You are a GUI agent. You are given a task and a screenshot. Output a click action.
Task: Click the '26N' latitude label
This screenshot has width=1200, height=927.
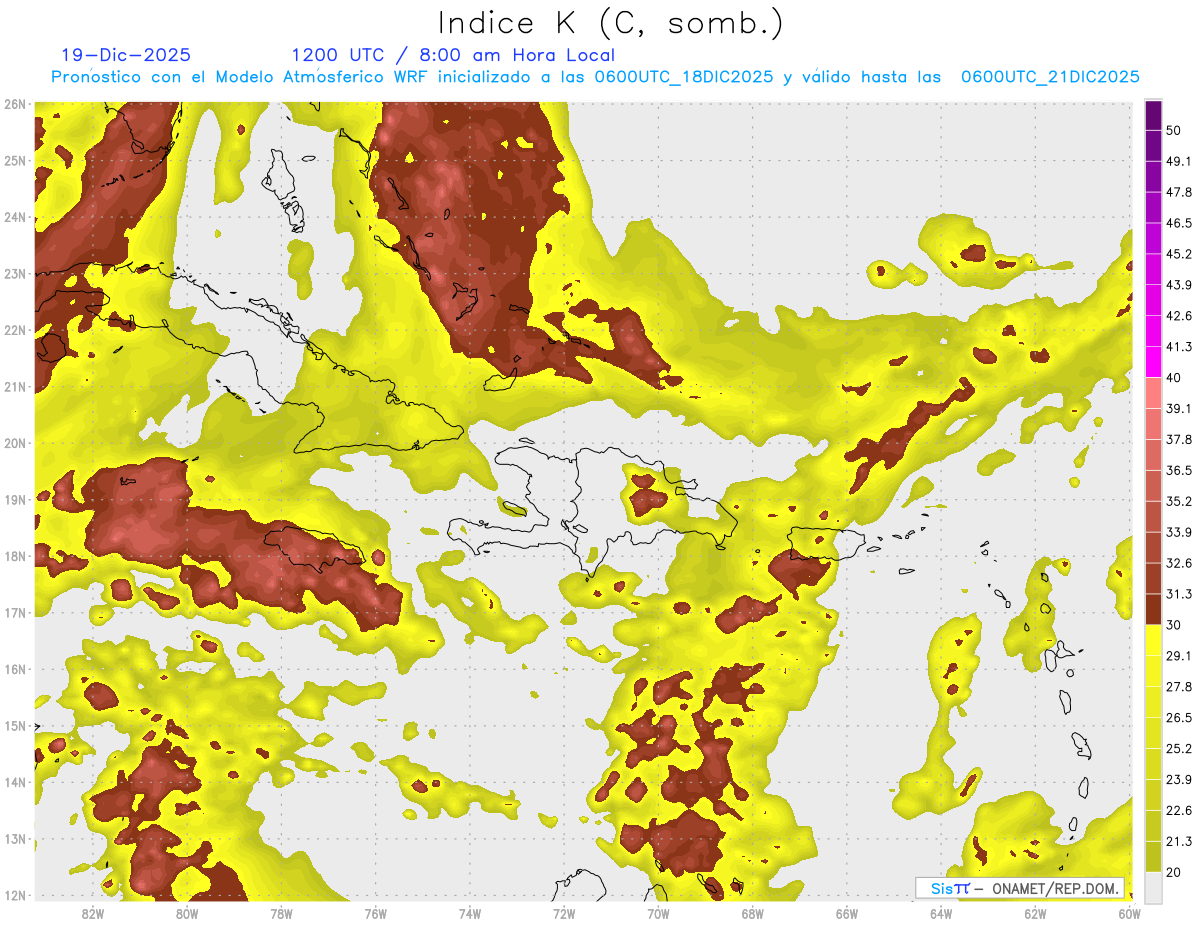[x=15, y=104]
